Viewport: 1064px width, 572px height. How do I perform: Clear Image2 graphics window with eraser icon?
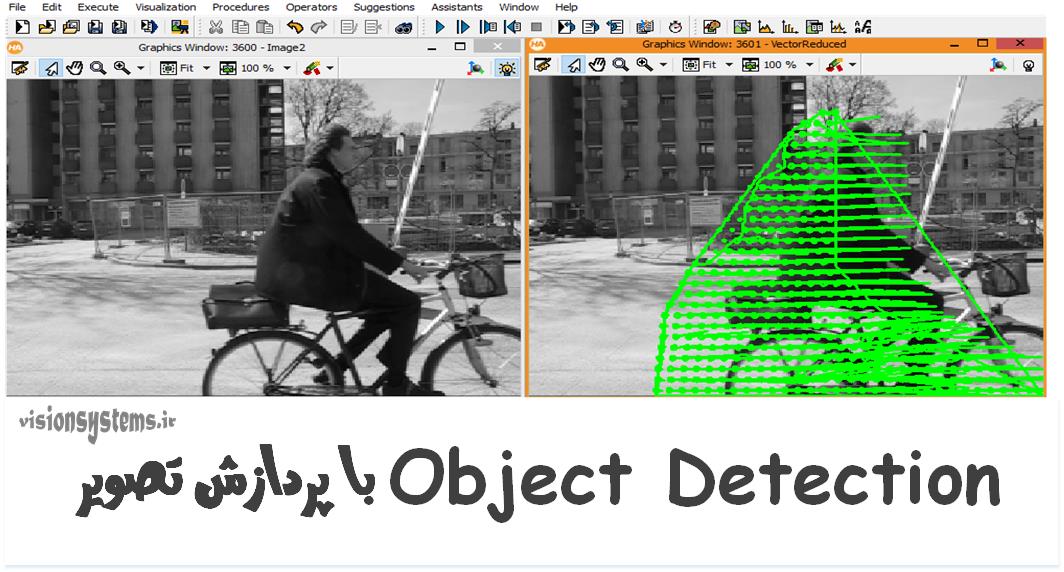tap(20, 68)
